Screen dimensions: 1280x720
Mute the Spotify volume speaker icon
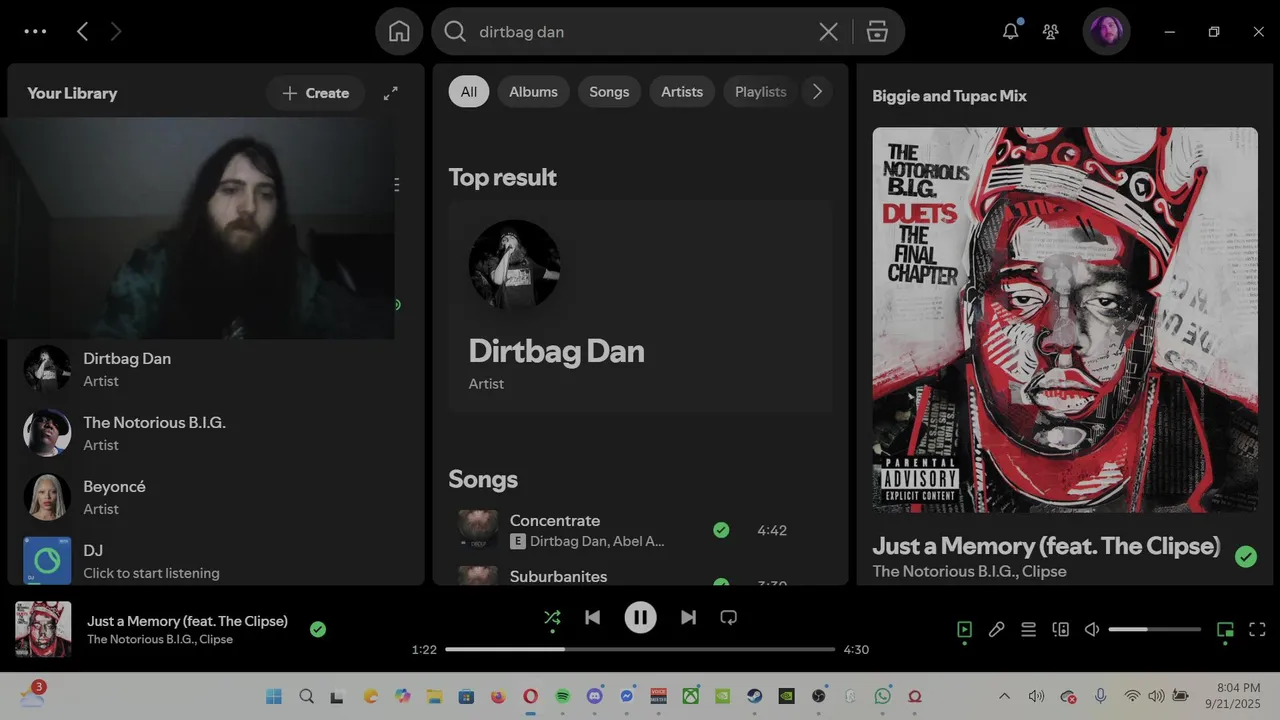click(1092, 630)
